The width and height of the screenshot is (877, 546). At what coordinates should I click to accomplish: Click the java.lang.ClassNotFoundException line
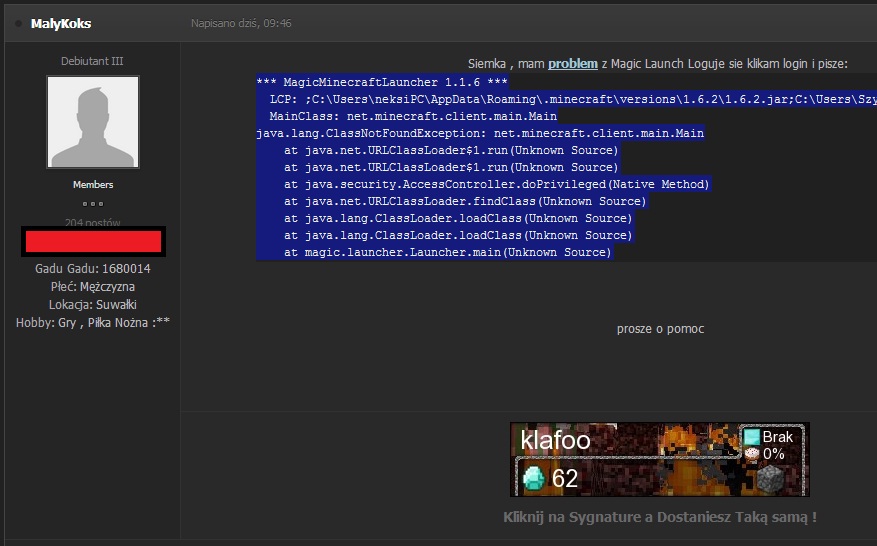[x=480, y=133]
